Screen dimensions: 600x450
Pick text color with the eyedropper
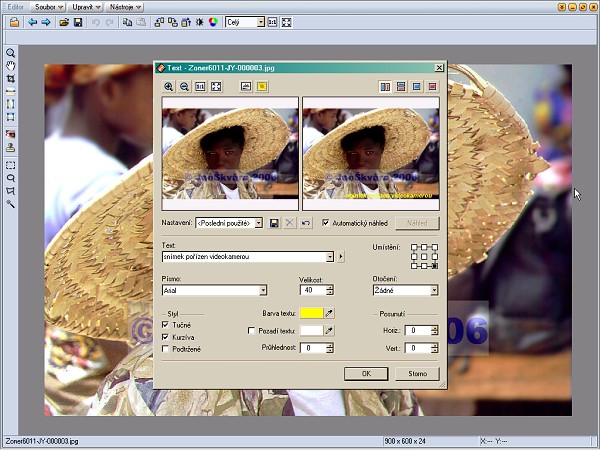tap(330, 313)
